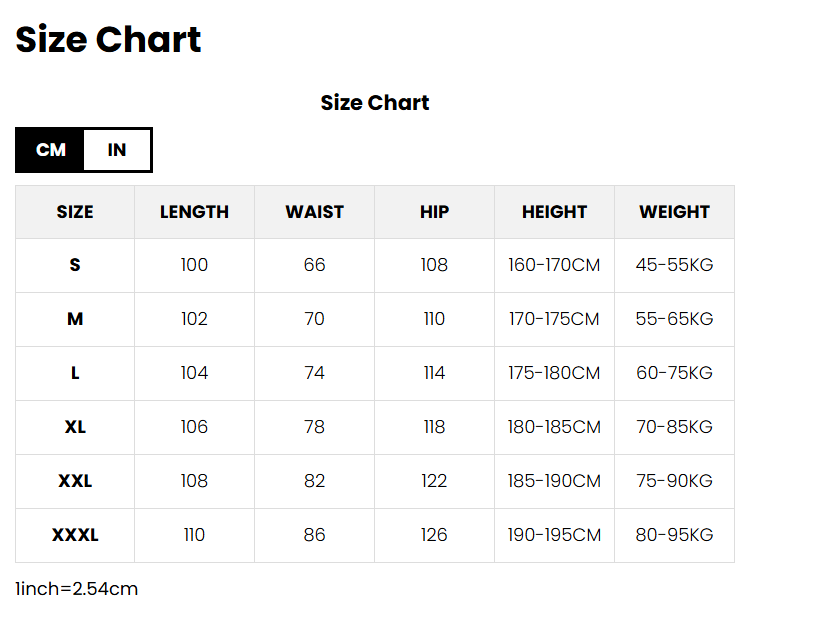The width and height of the screenshot is (820, 628).
Task: Click the 80-95KG weight cell
Action: [x=674, y=535]
